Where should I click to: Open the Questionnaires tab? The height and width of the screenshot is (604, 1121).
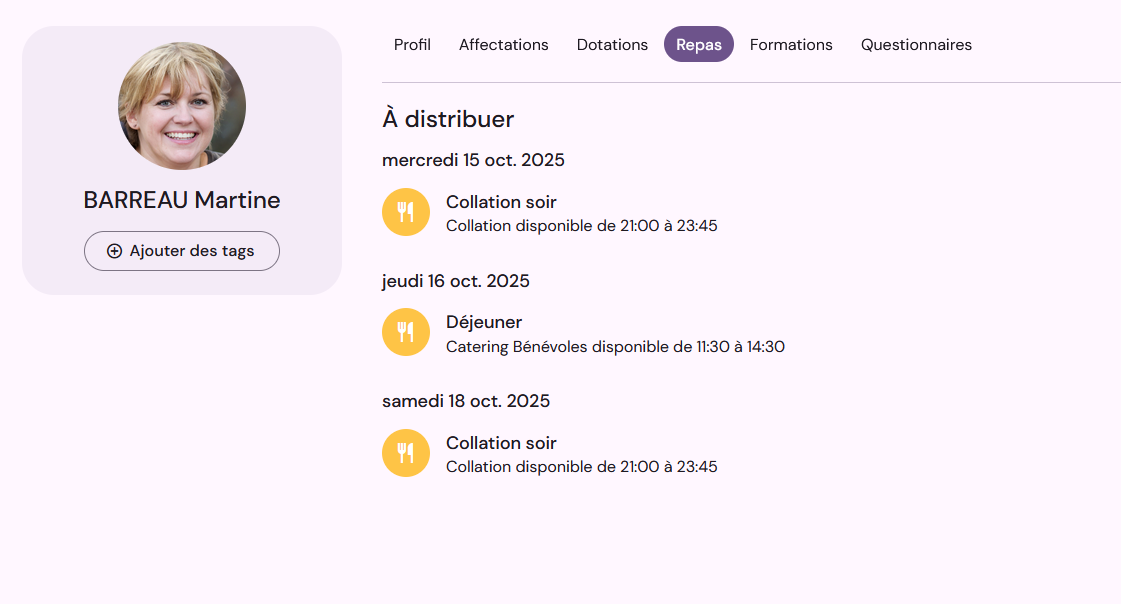(916, 44)
